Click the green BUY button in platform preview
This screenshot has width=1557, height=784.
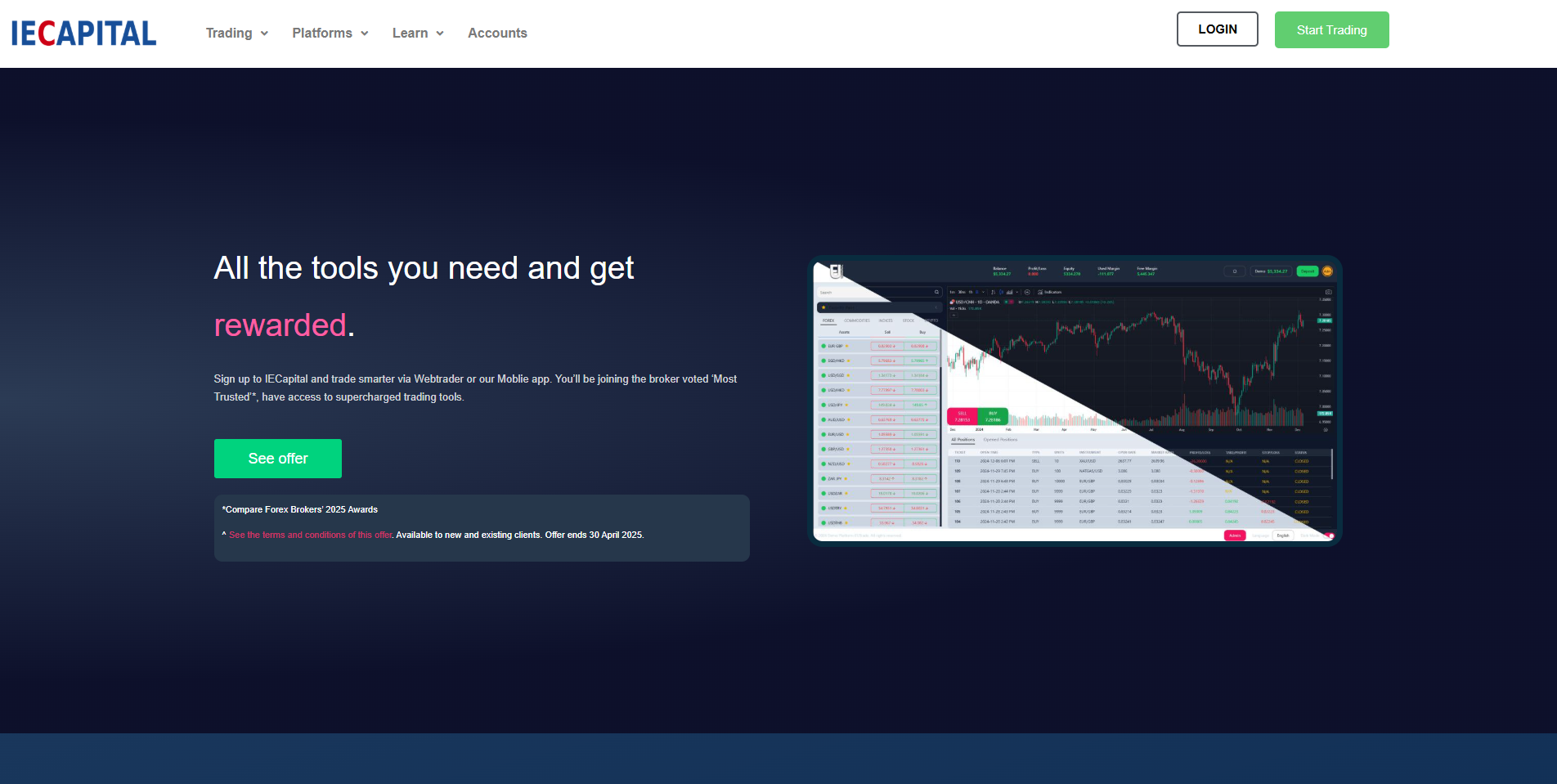[x=993, y=416]
